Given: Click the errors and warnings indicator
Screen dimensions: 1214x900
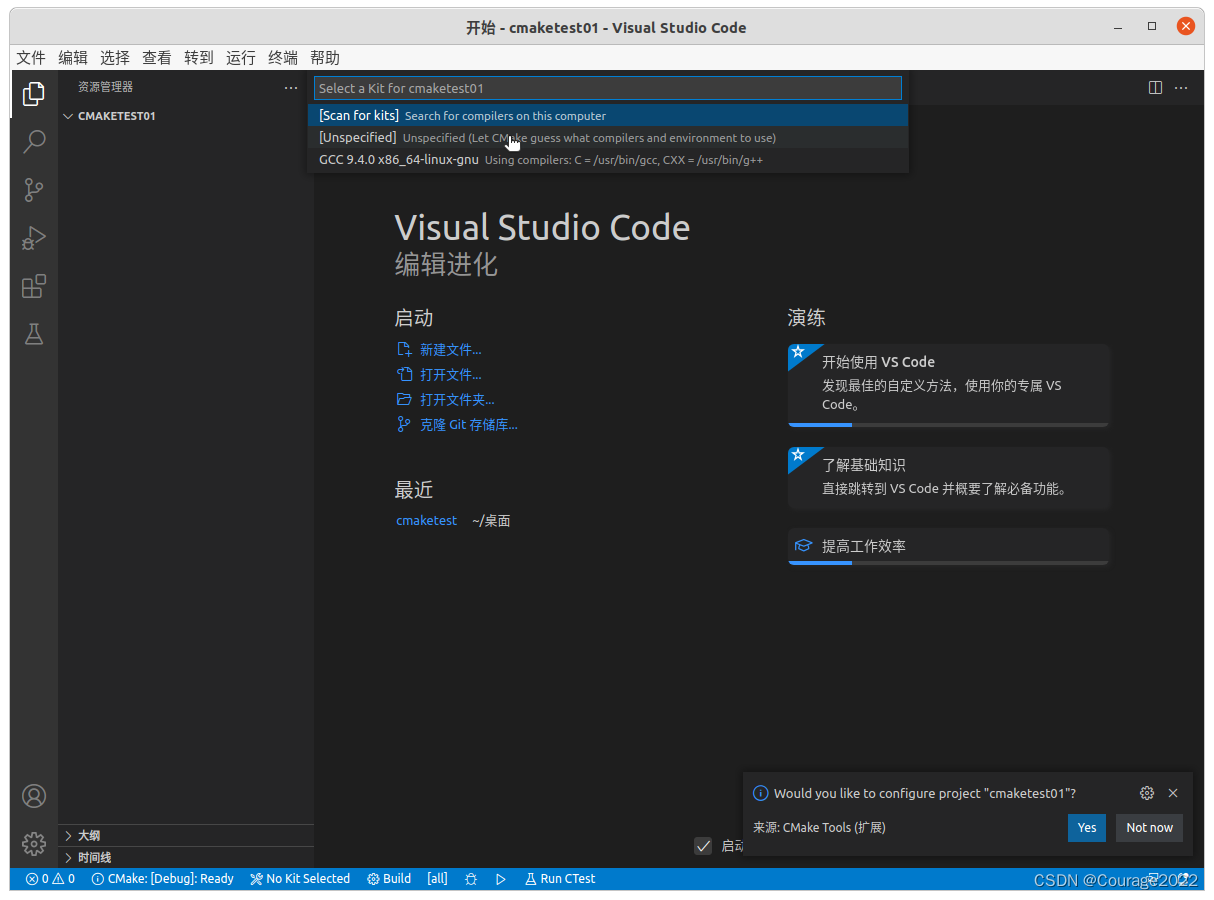Looking at the screenshot, I should (x=50, y=879).
